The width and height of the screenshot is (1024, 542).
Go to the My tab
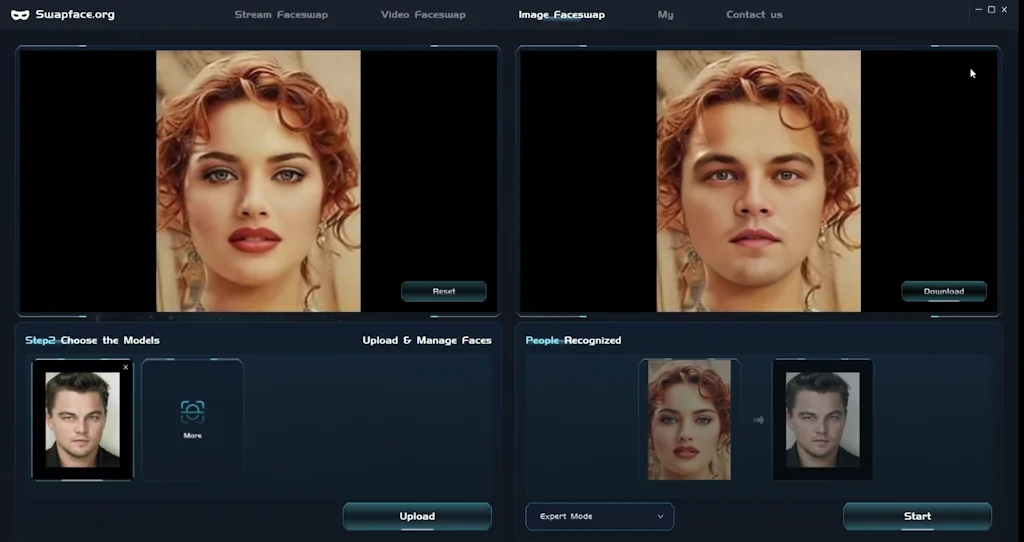[x=665, y=15]
